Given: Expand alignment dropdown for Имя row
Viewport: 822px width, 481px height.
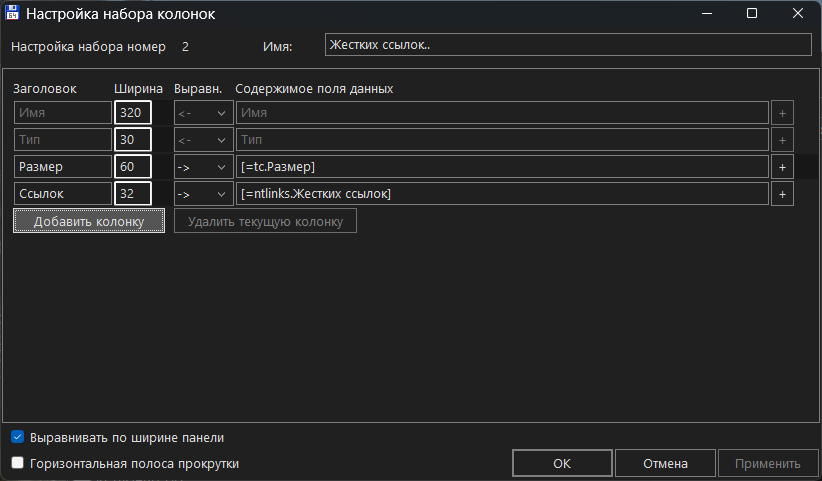Looking at the screenshot, I should click(x=203, y=112).
